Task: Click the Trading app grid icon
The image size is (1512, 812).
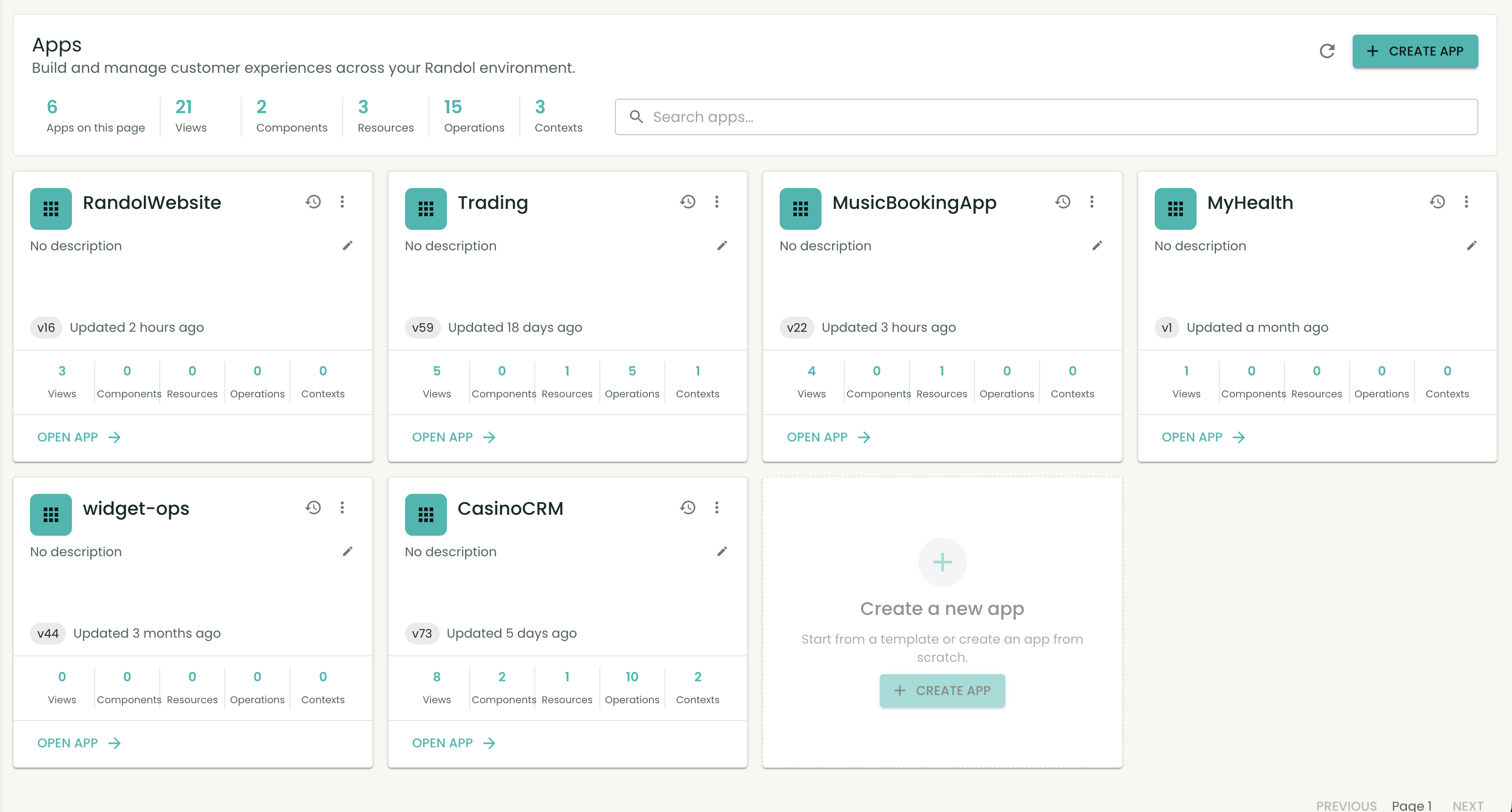Action: (426, 208)
